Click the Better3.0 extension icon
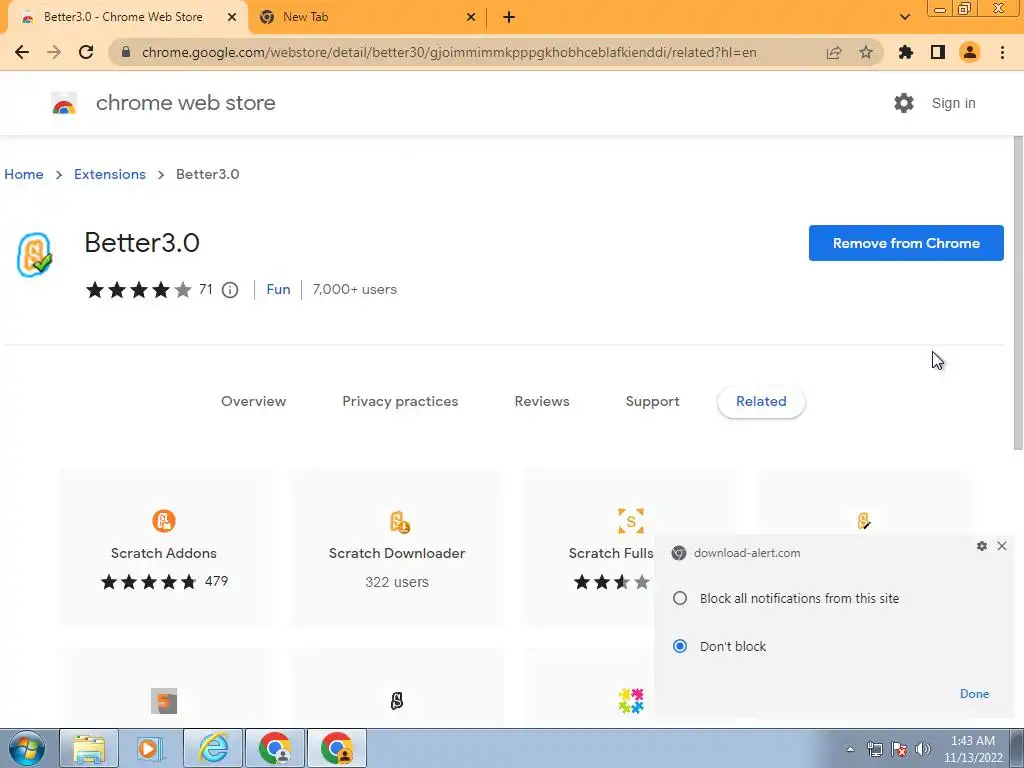The image size is (1024, 768). click(x=35, y=255)
